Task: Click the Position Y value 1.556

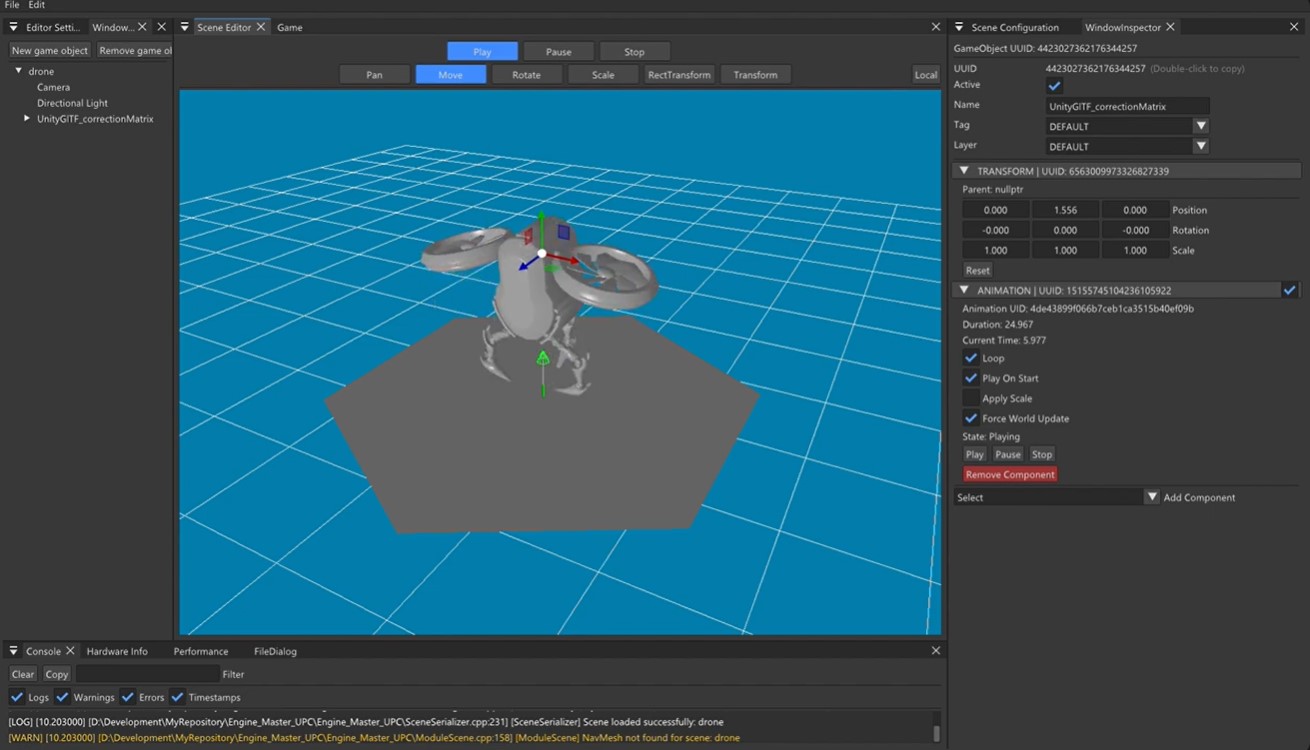Action: [1065, 210]
